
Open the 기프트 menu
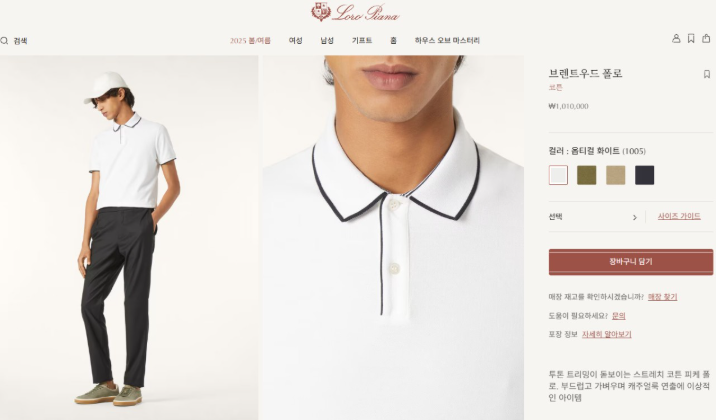click(362, 41)
